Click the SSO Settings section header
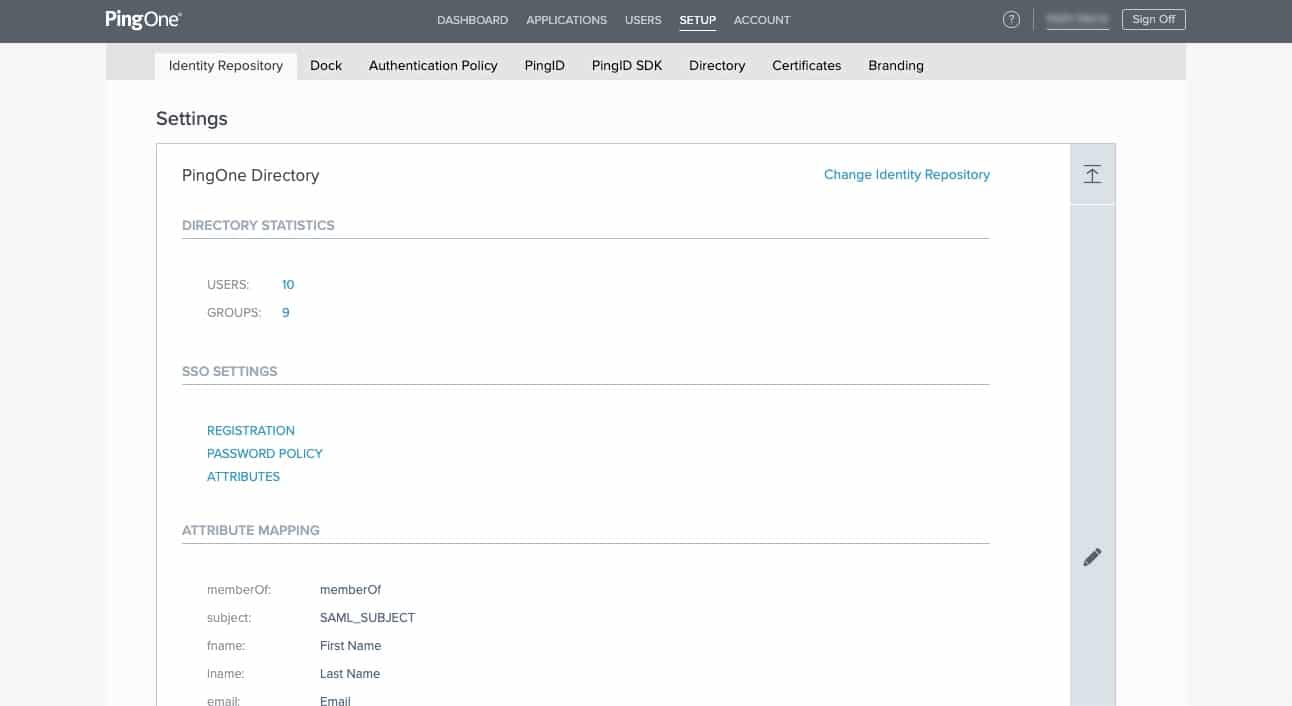 click(x=230, y=371)
